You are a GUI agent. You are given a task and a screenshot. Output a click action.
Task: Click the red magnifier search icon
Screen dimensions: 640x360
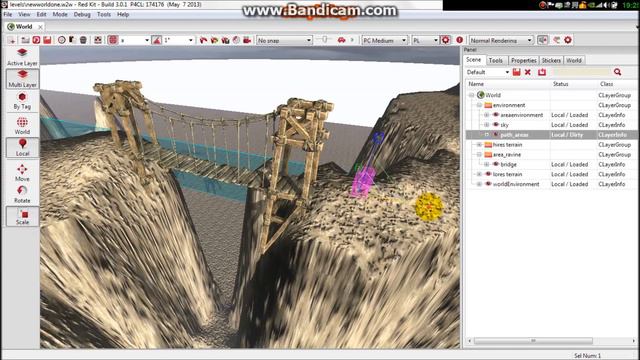[617, 72]
